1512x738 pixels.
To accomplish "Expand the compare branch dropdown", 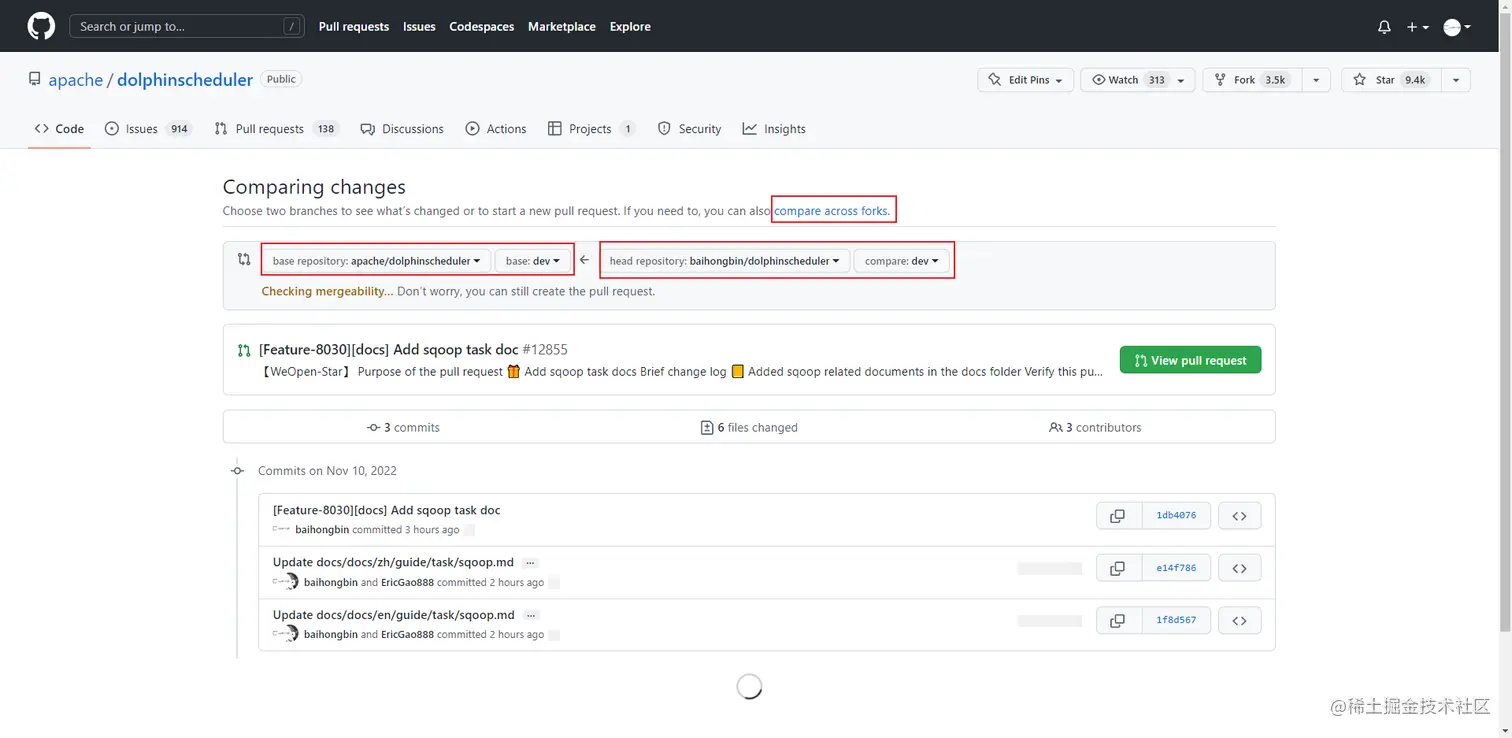I will [901, 261].
